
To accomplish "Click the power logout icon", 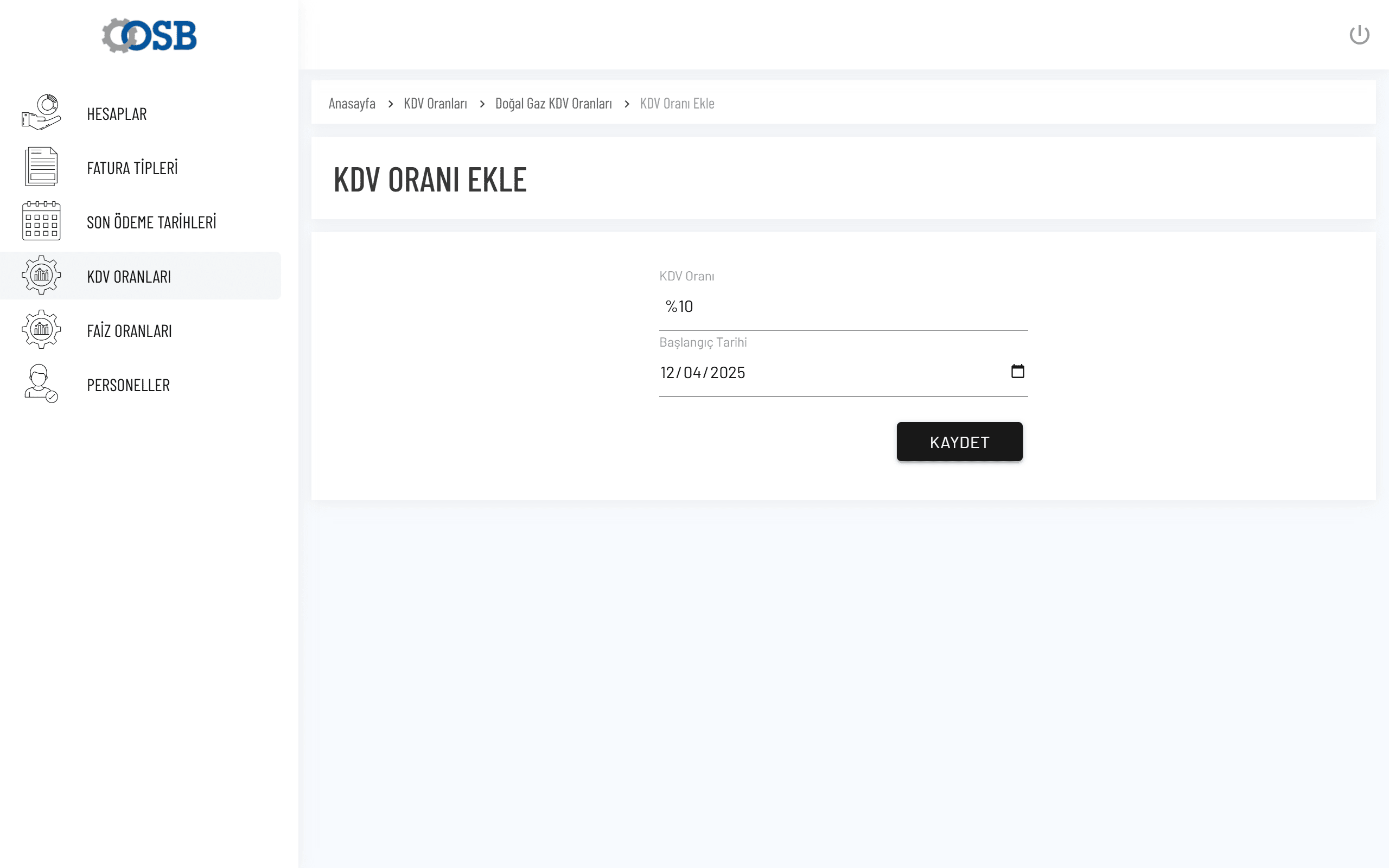I will click(x=1359, y=35).
